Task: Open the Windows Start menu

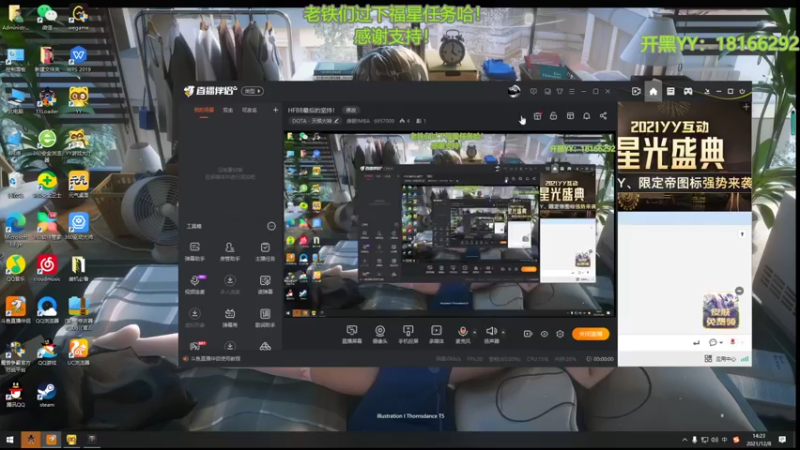Action: click(10, 439)
